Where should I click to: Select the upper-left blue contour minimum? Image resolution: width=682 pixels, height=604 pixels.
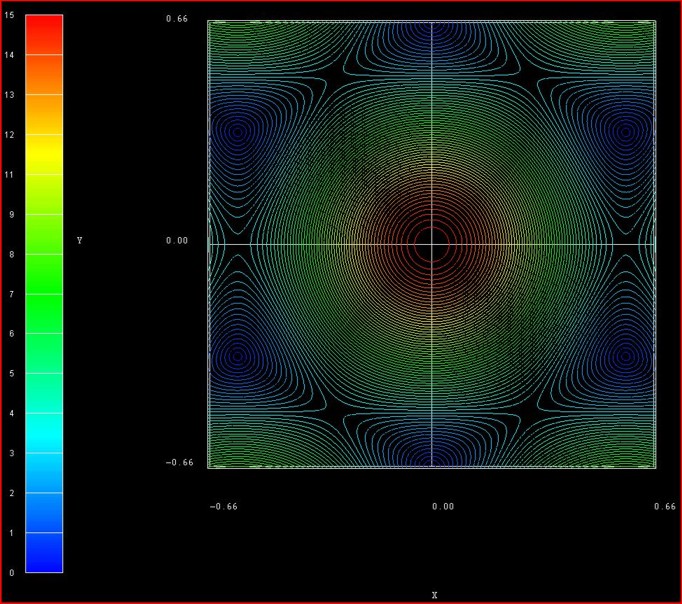238,131
